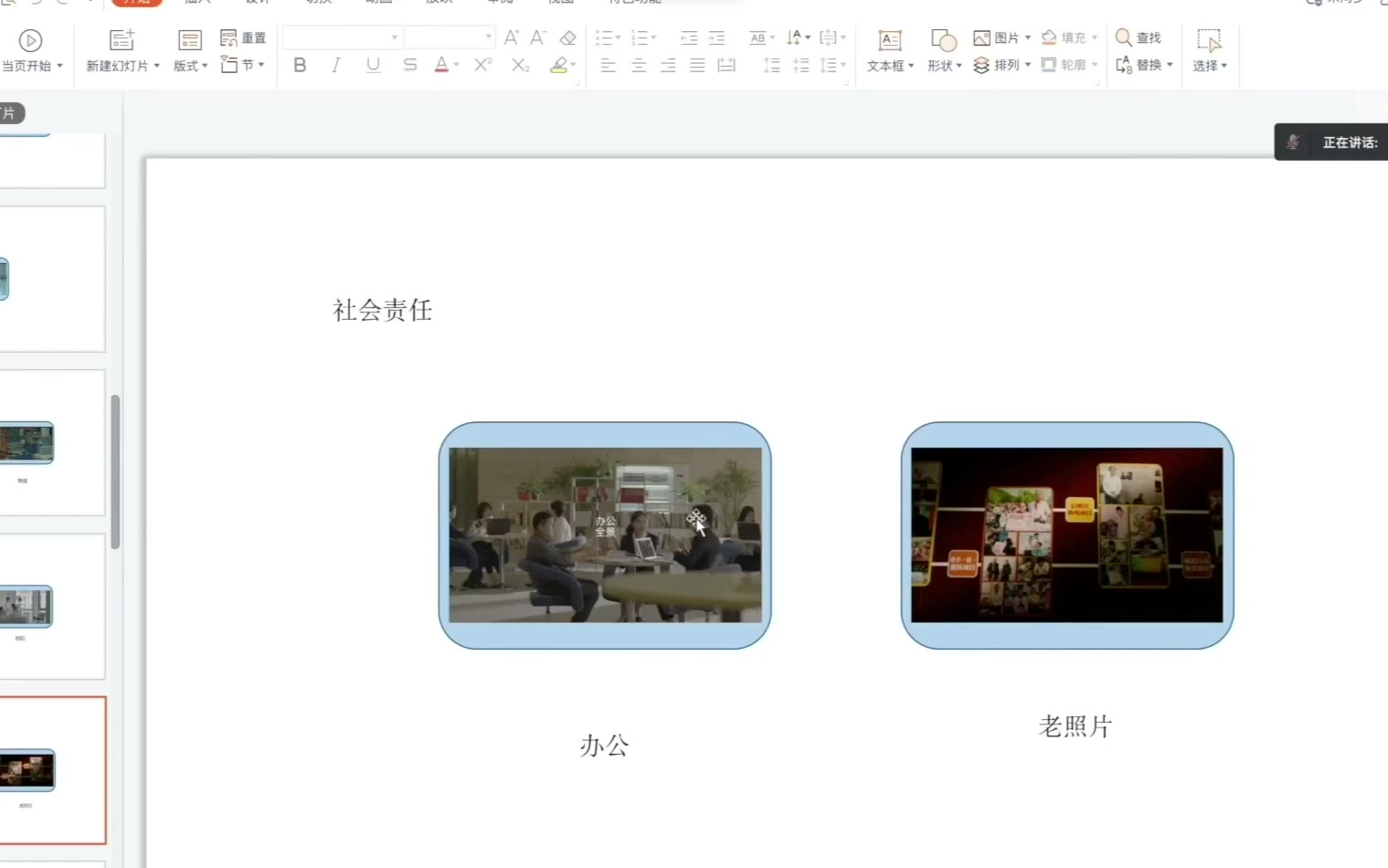This screenshot has height=868, width=1388.
Task: Expand the font size combo box
Action: (x=489, y=37)
